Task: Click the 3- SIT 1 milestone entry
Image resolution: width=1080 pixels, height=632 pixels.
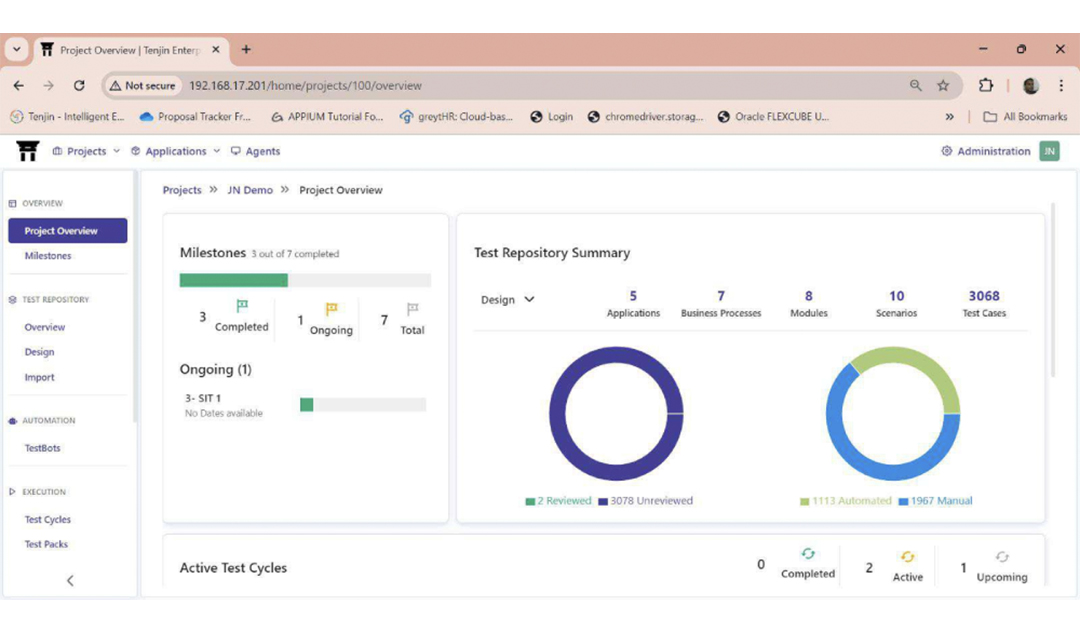Action: (203, 398)
